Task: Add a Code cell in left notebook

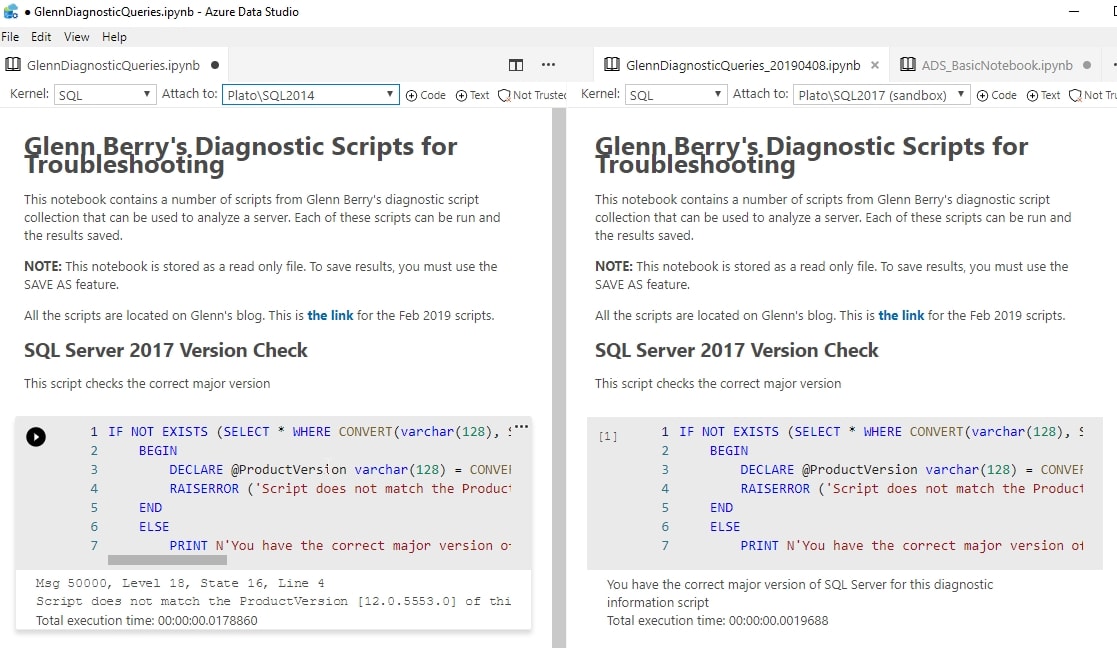Action: [426, 95]
